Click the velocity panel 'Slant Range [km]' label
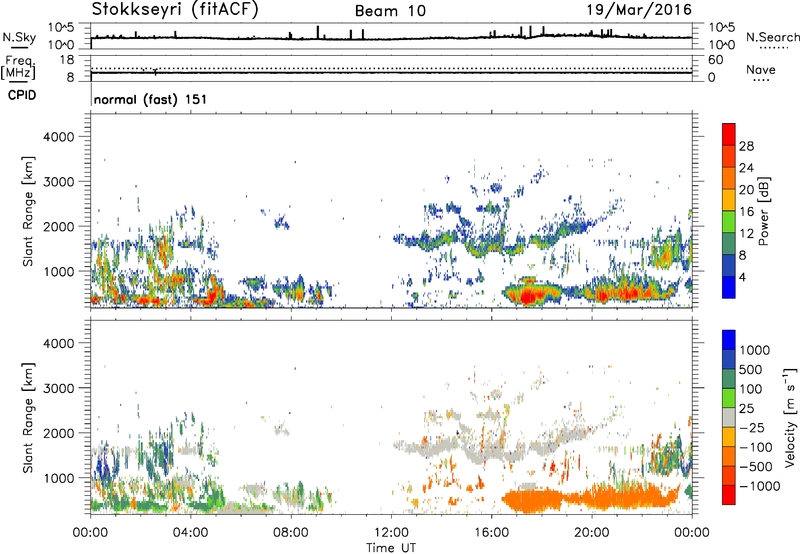This screenshot has width=800, height=554. pyautogui.click(x=28, y=418)
